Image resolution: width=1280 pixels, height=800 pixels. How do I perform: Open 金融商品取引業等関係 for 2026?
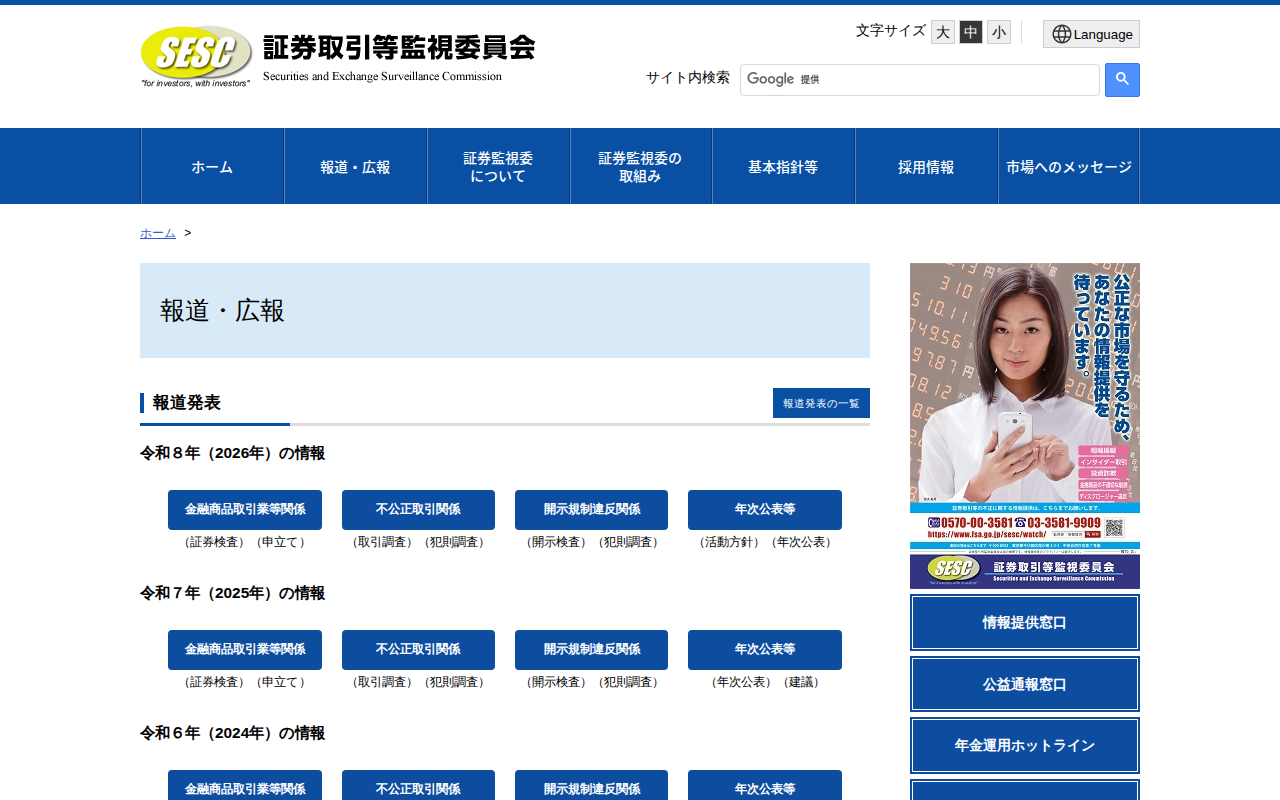point(244,510)
